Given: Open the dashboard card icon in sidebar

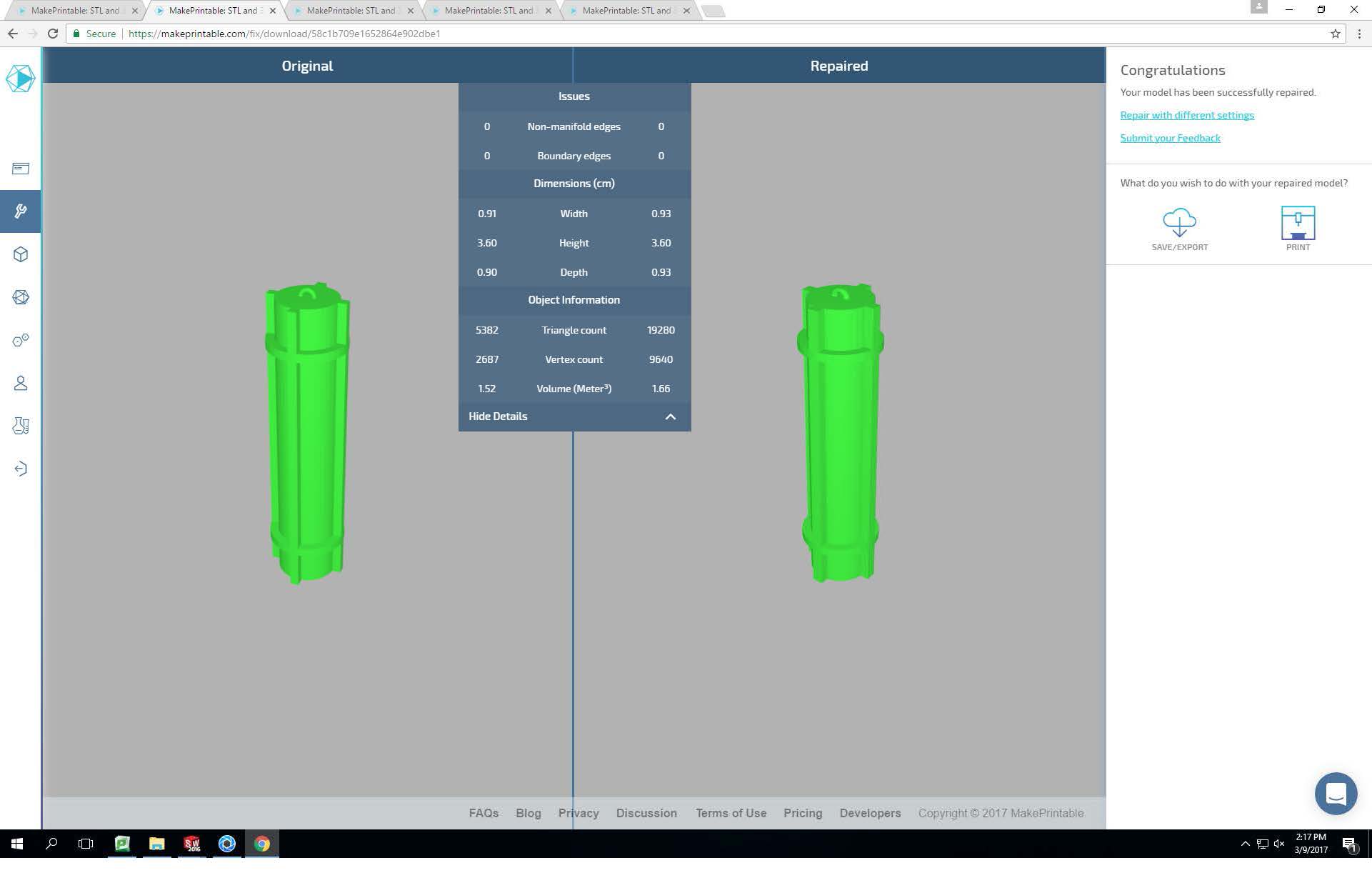Looking at the screenshot, I should [20, 169].
